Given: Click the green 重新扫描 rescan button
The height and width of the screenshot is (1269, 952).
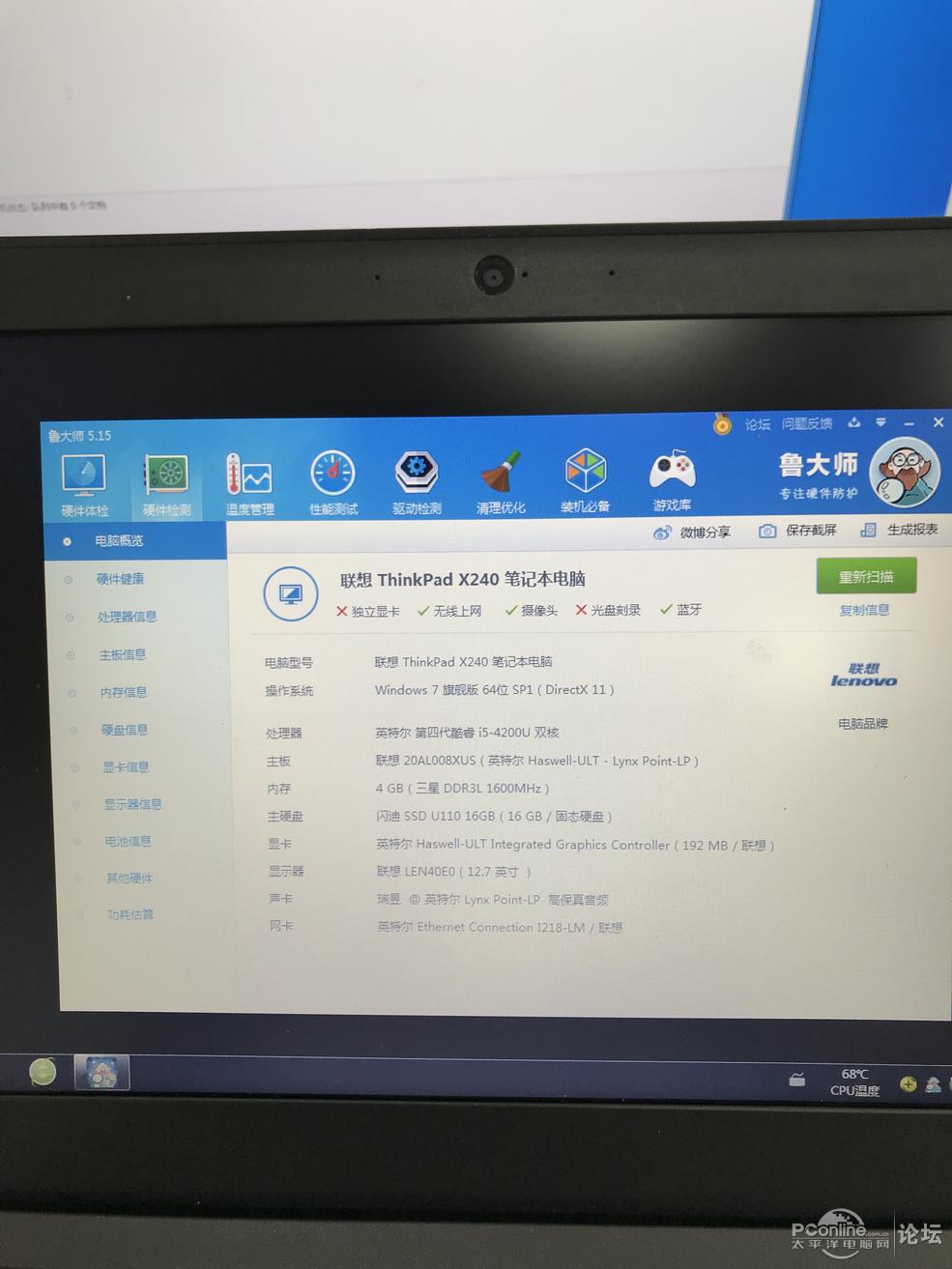Looking at the screenshot, I should pyautogui.click(x=866, y=577).
